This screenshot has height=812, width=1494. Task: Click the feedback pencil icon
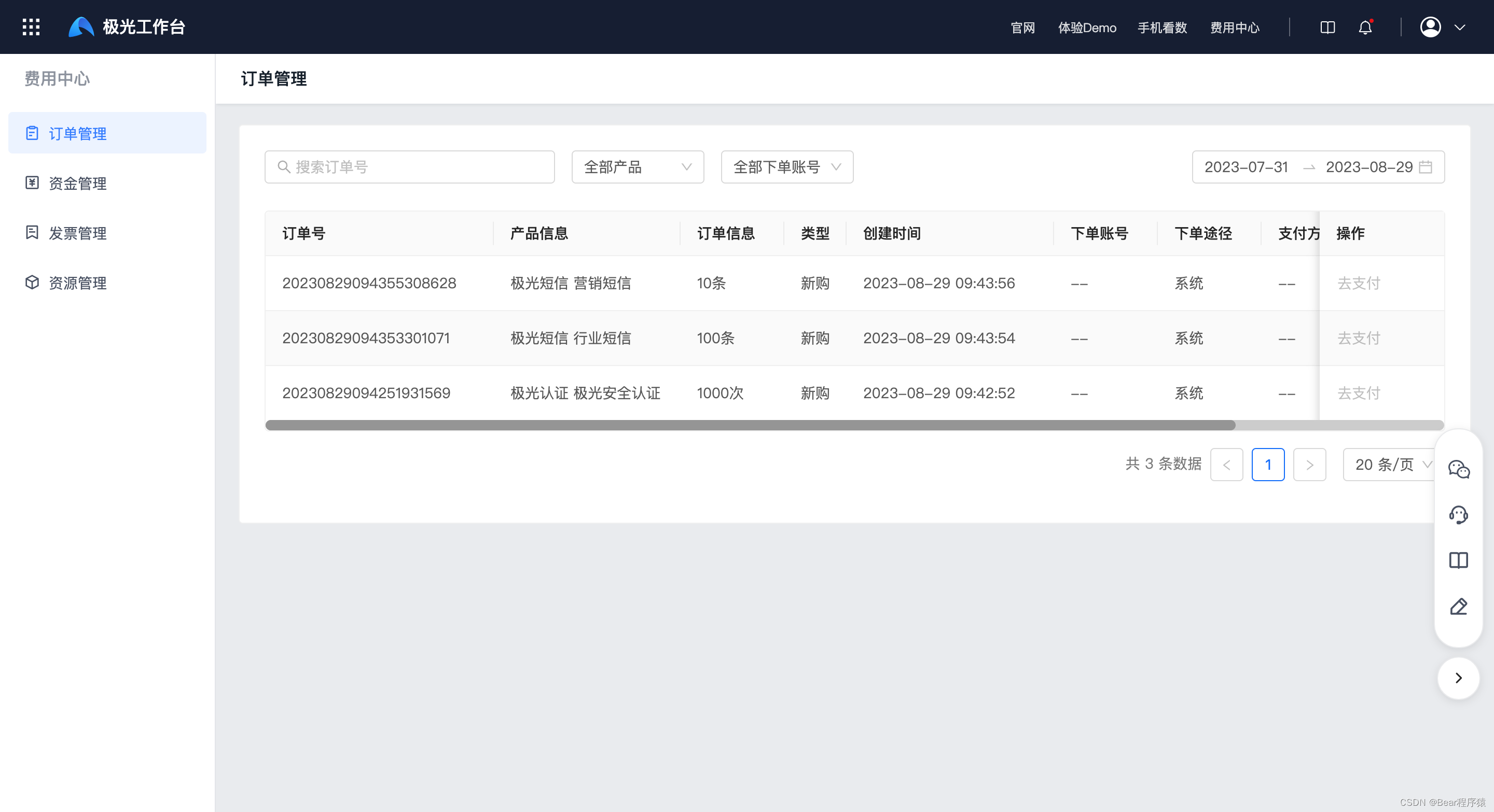(1459, 606)
